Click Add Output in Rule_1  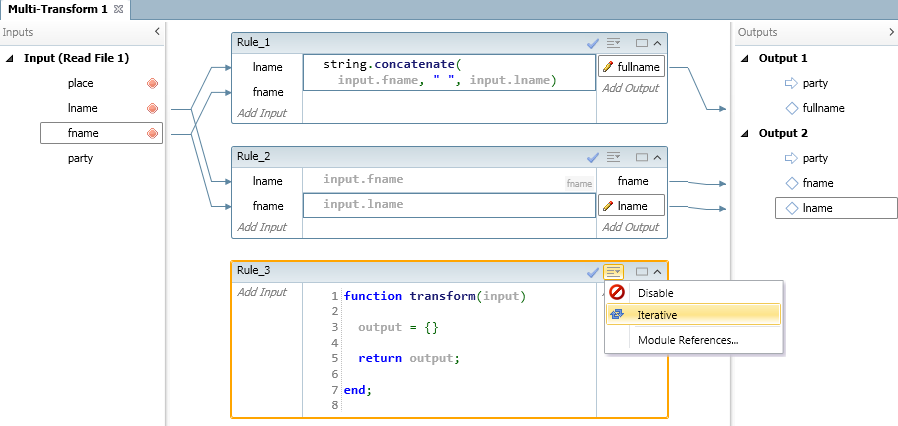click(x=630, y=89)
